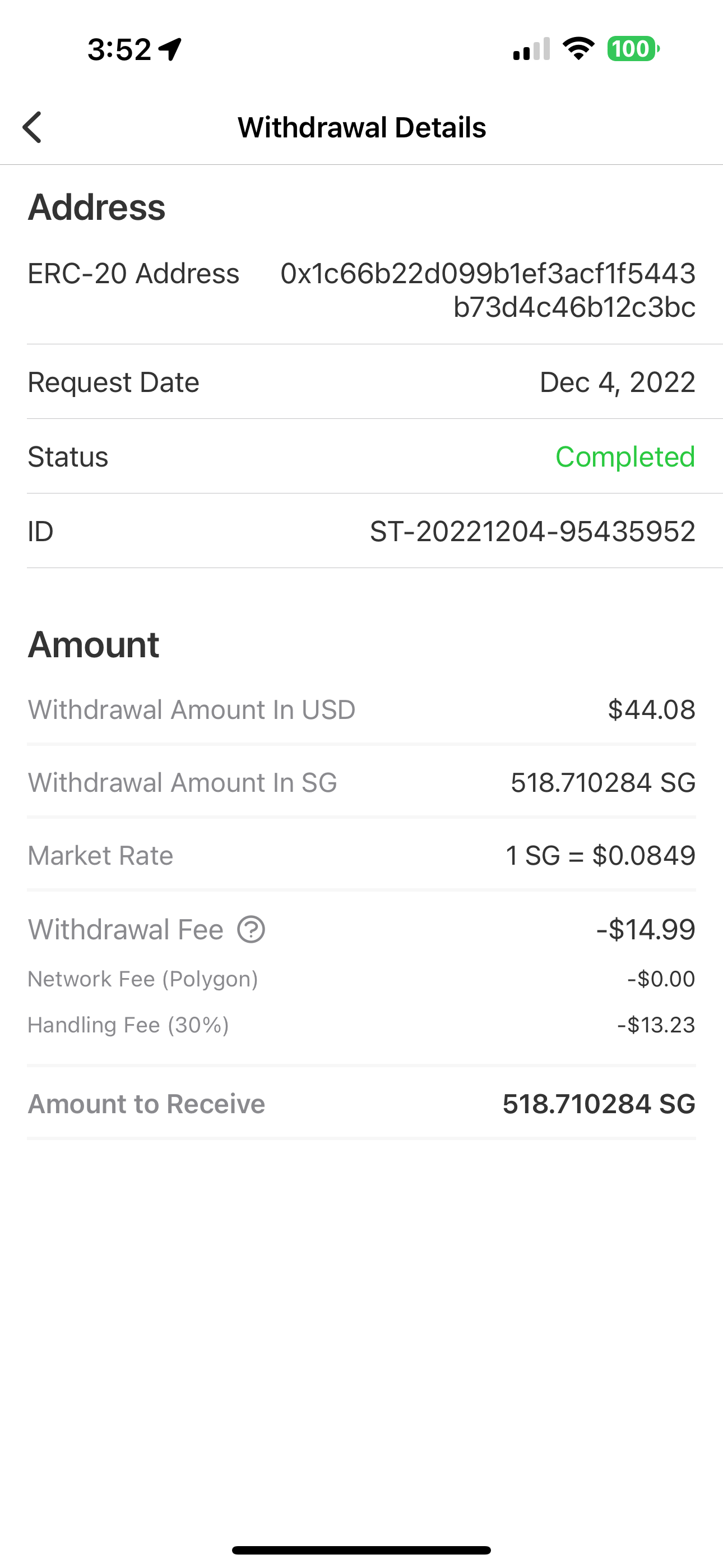Tap the cellular signal bars icon
The image size is (723, 1568).
(531, 49)
